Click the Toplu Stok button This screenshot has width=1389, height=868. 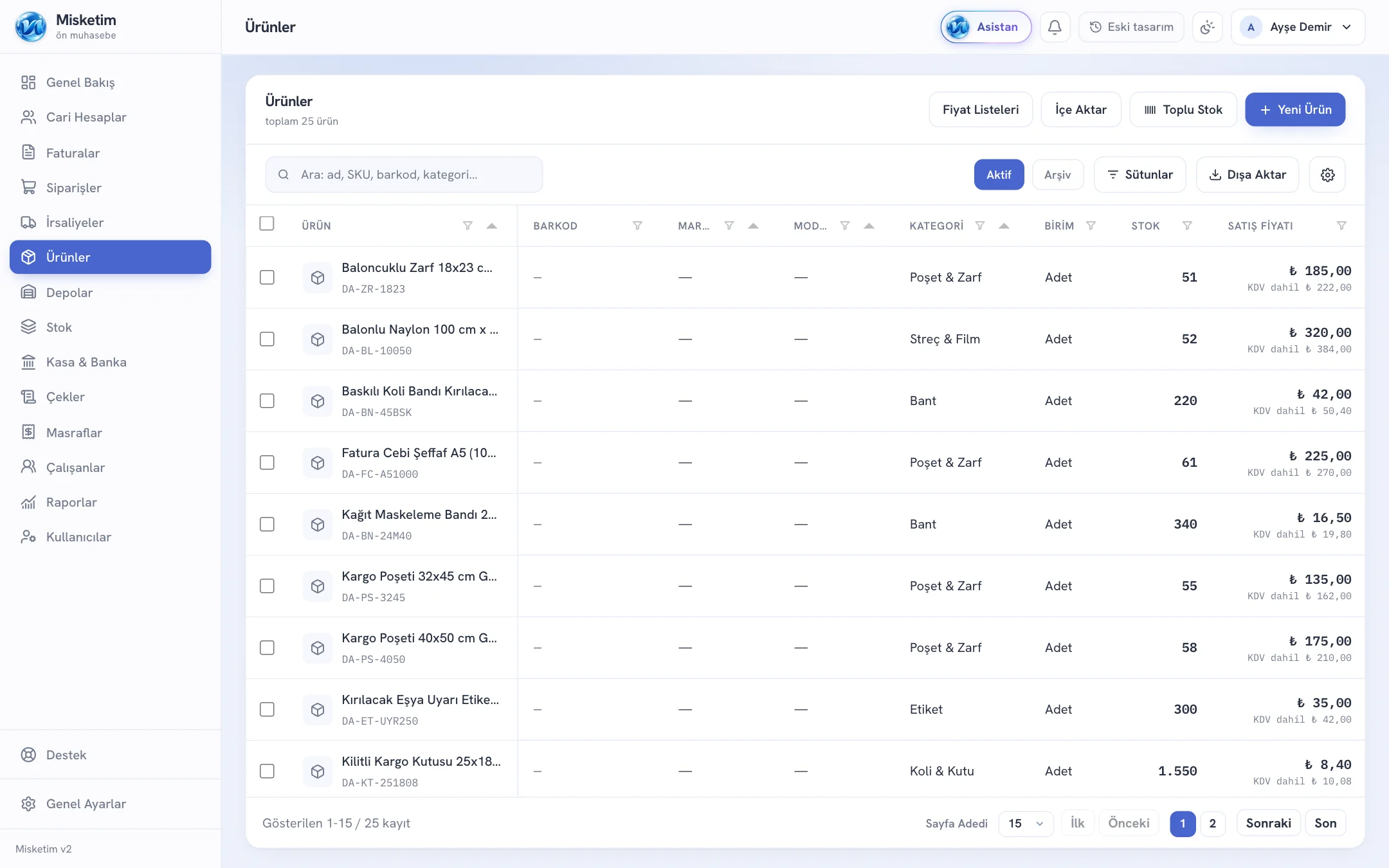coord(1183,109)
